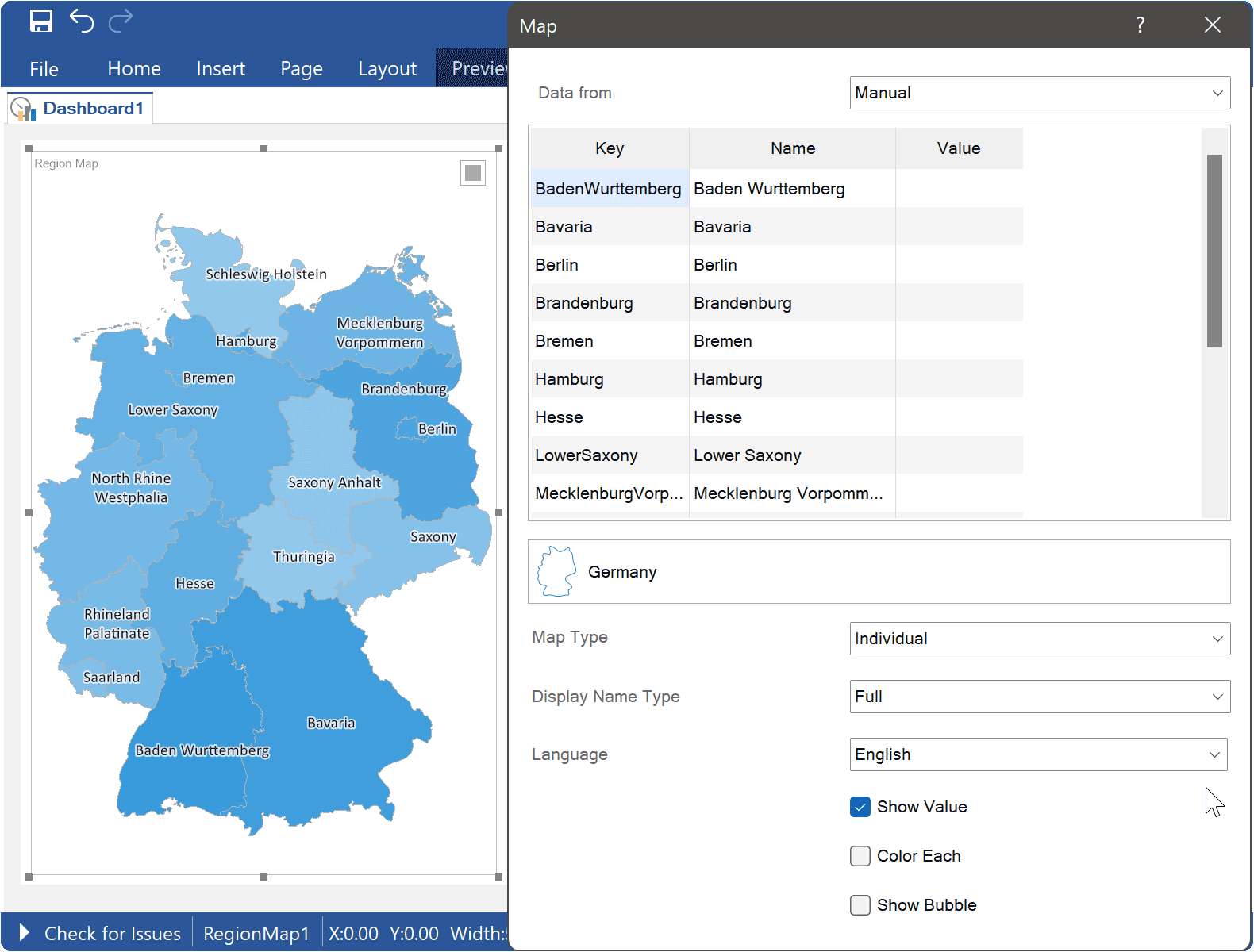Select the Bremen key cell
1254x952 pixels.
tap(610, 341)
